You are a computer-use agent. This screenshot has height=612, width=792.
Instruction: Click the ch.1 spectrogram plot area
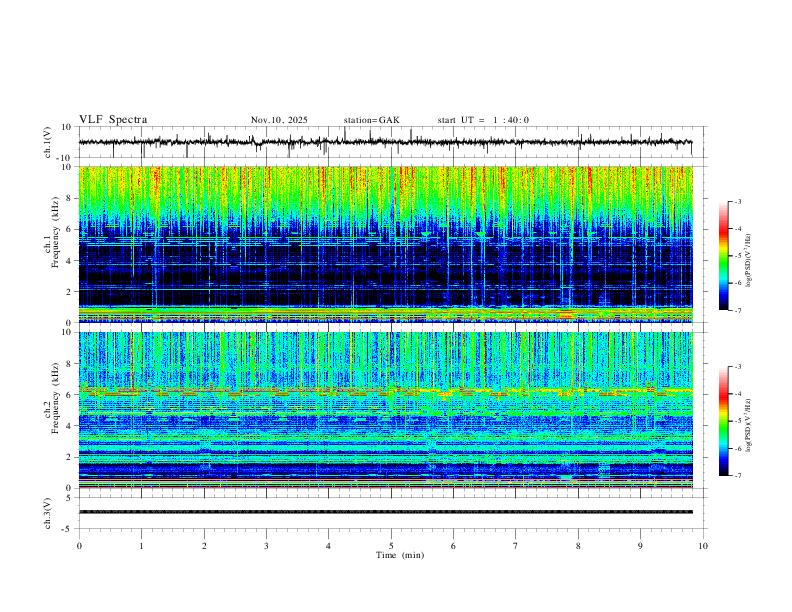385,244
